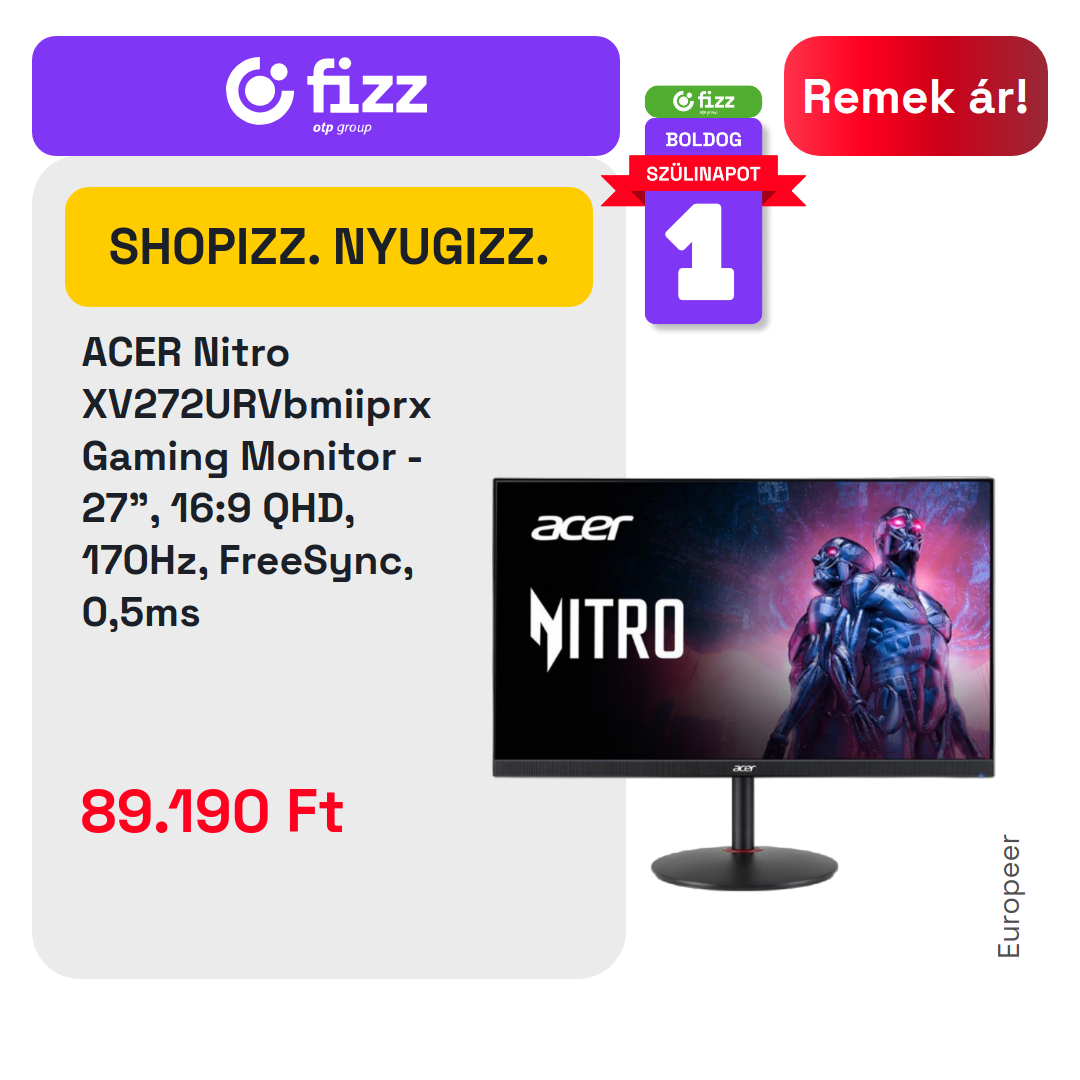Click the fizz circular logo icon

[260, 91]
